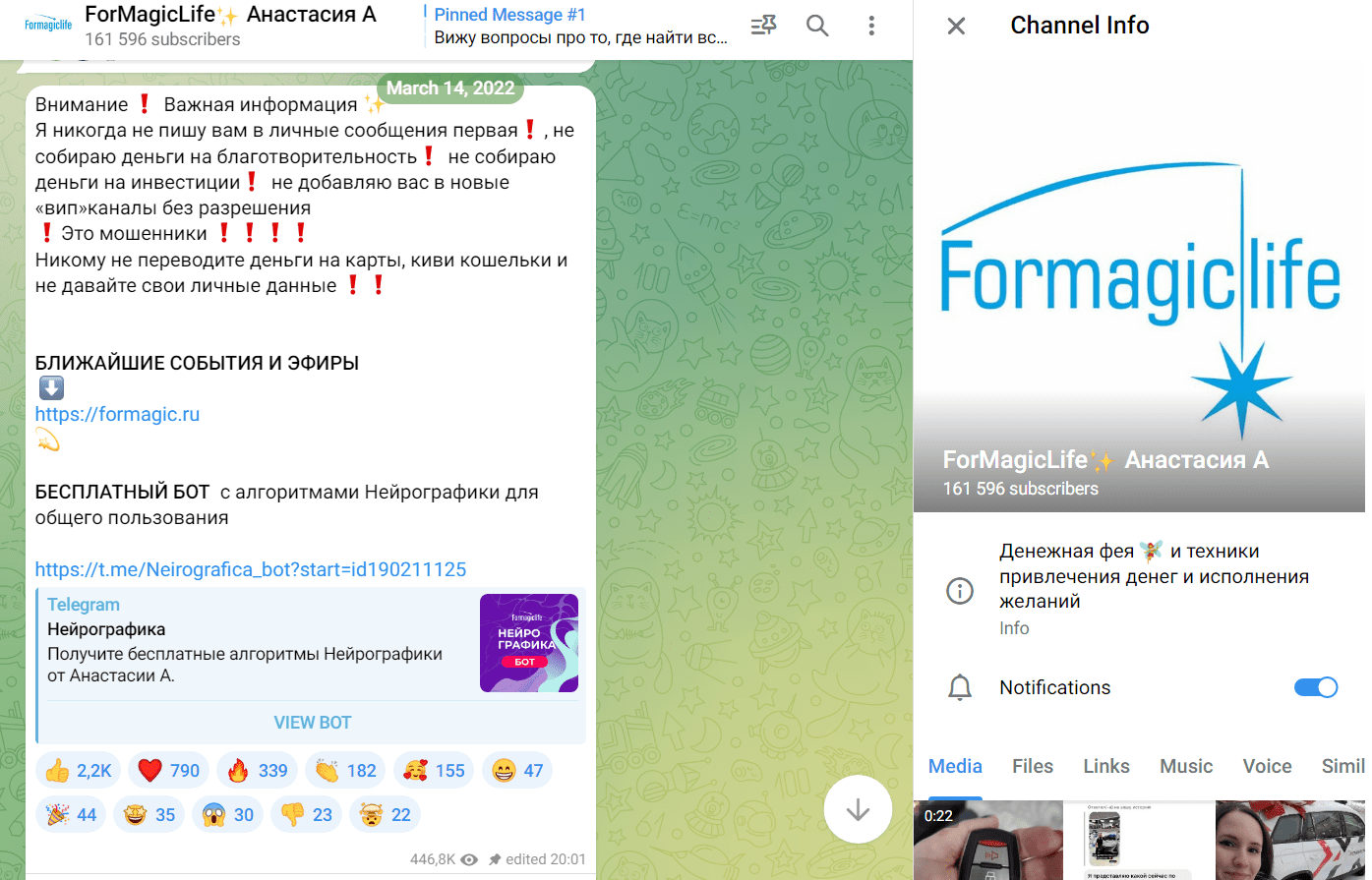Viewport: 1372px width, 880px height.
Task: Switch to the Voice tab
Action: [1267, 766]
